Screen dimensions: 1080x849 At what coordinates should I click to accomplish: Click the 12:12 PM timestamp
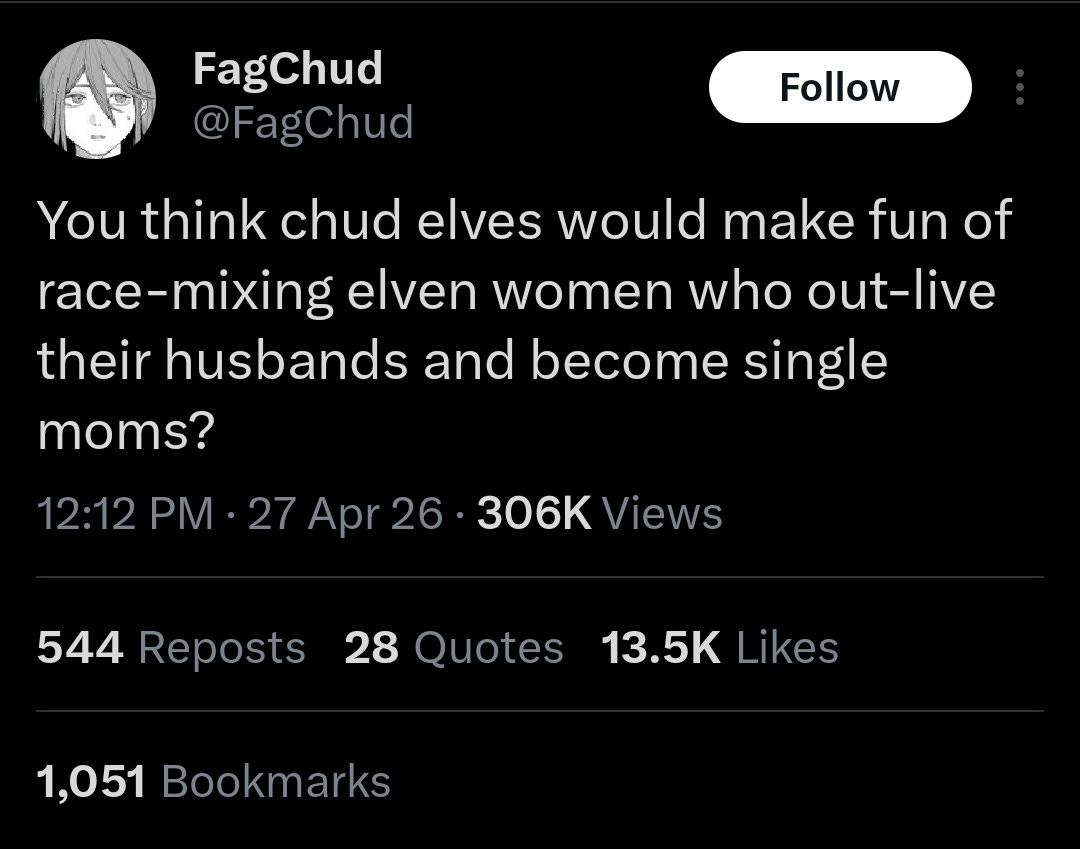(125, 514)
